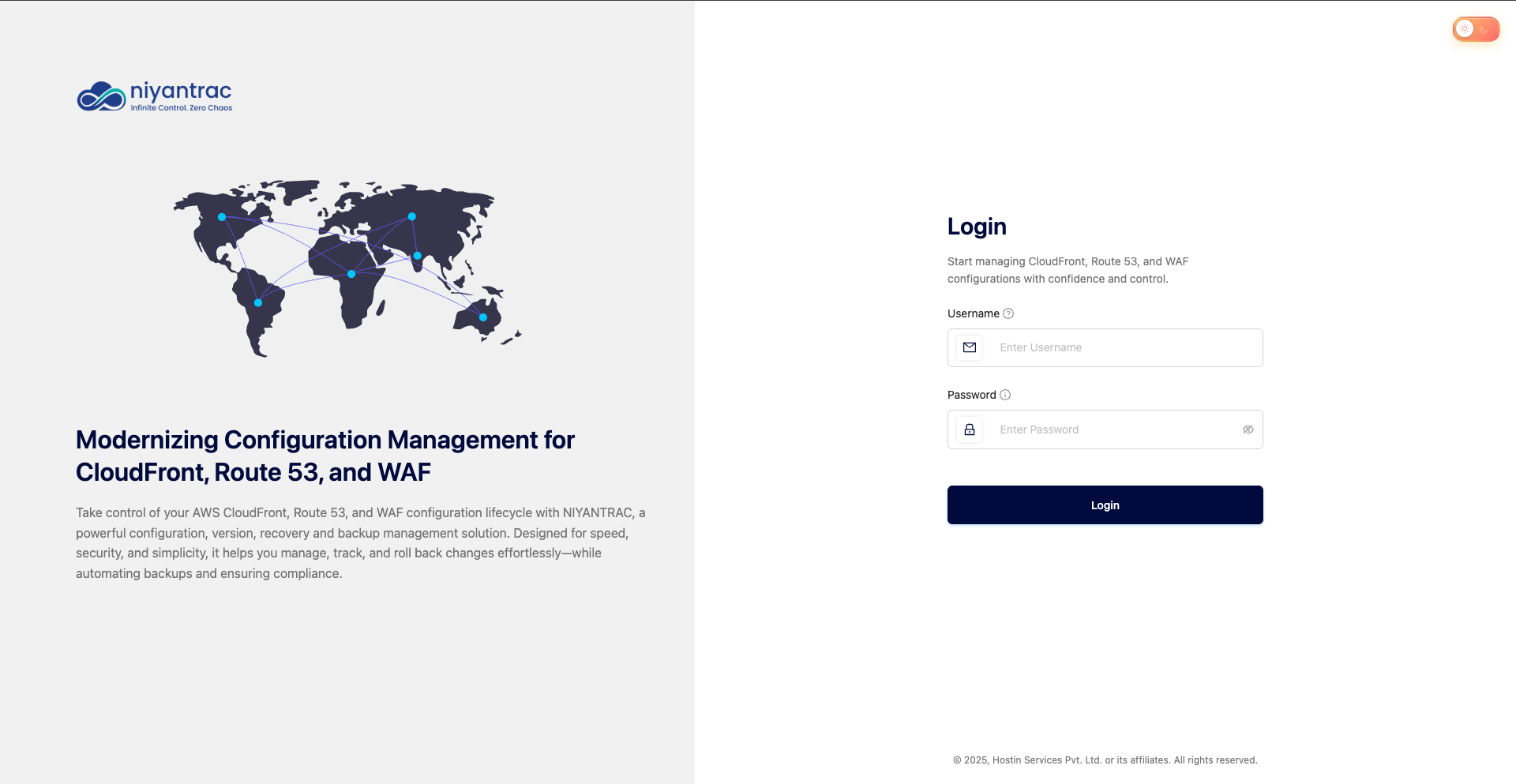Click the envelope icon in Username field

pyautogui.click(x=970, y=347)
